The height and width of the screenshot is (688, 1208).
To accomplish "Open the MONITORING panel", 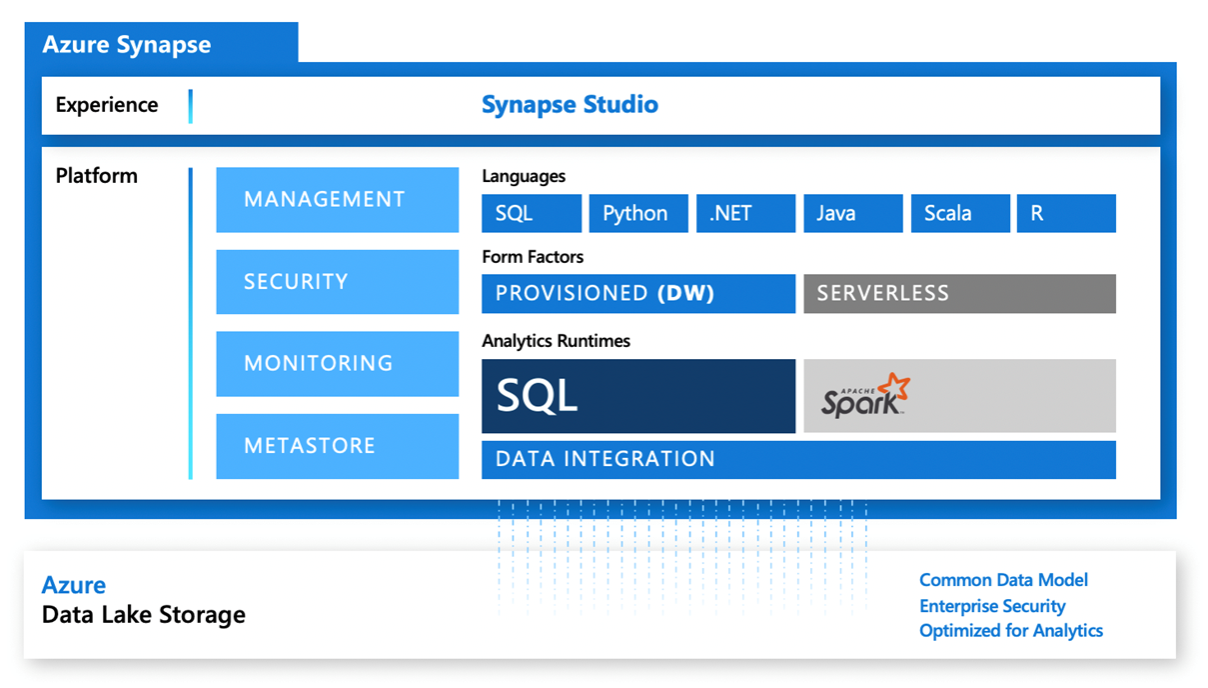I will point(337,363).
